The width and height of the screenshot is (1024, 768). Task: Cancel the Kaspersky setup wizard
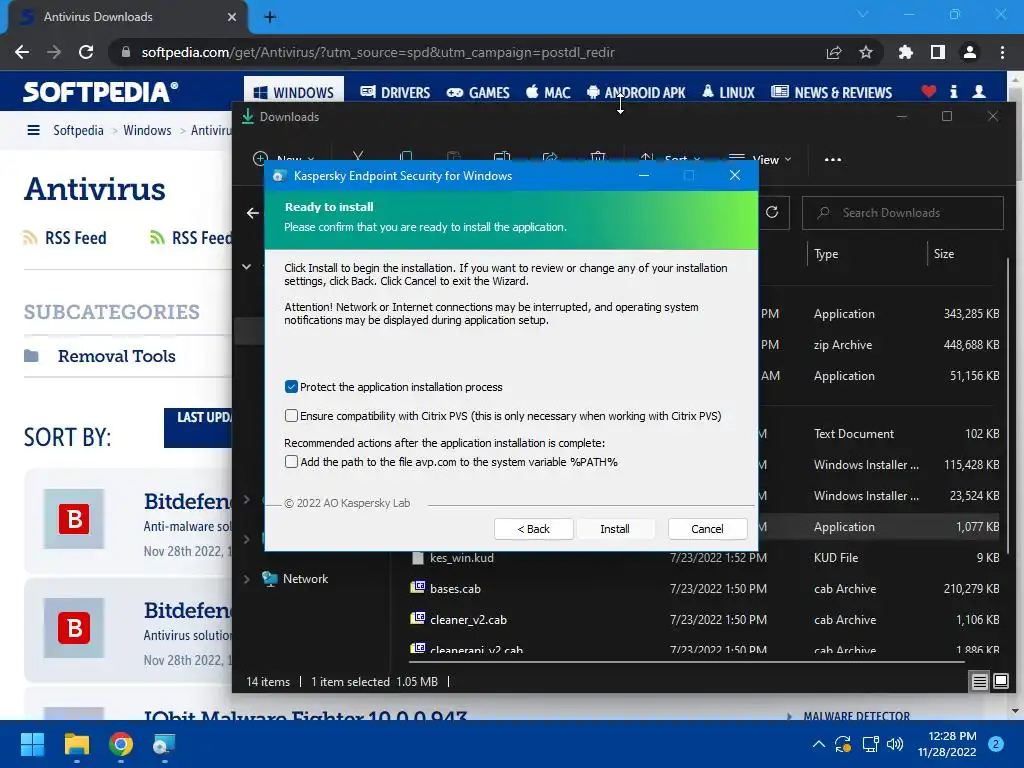point(707,529)
